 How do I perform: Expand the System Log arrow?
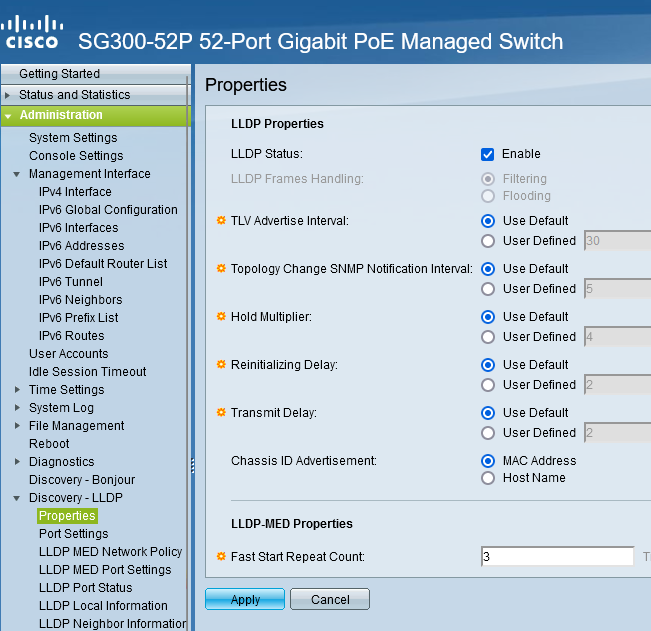pyautogui.click(x=17, y=408)
